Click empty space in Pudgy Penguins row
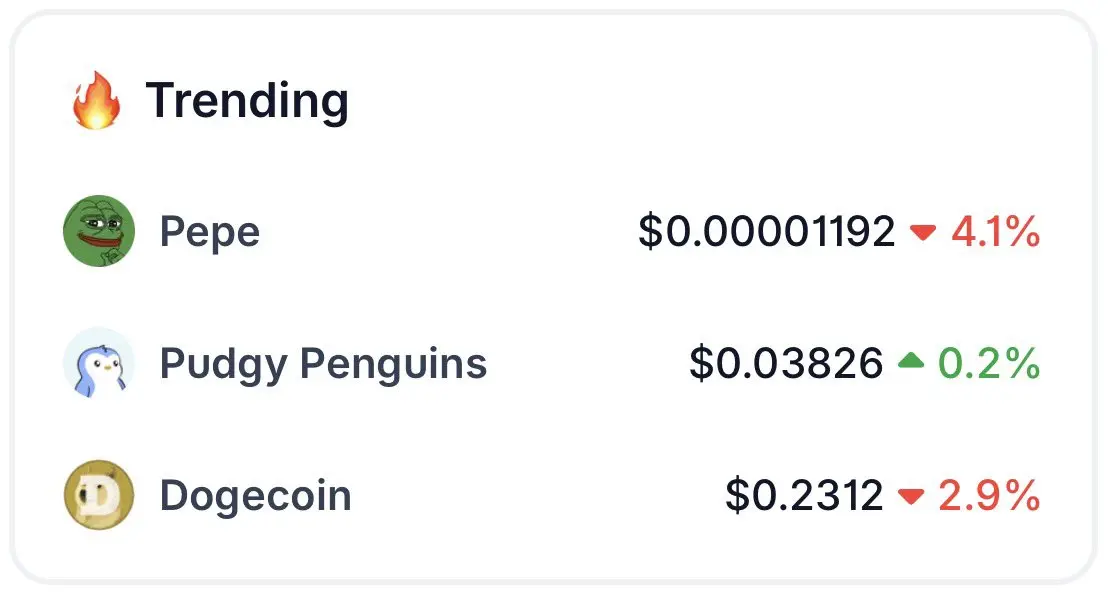Viewport: 1108px width, 594px height. coord(588,363)
